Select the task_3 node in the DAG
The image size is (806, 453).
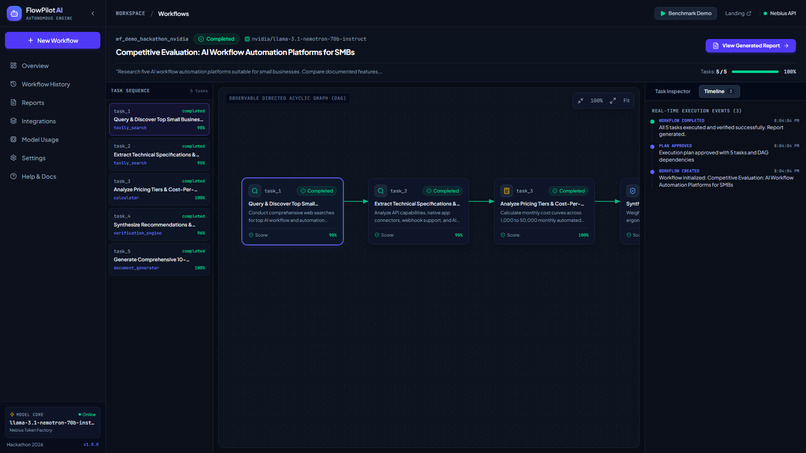click(544, 211)
